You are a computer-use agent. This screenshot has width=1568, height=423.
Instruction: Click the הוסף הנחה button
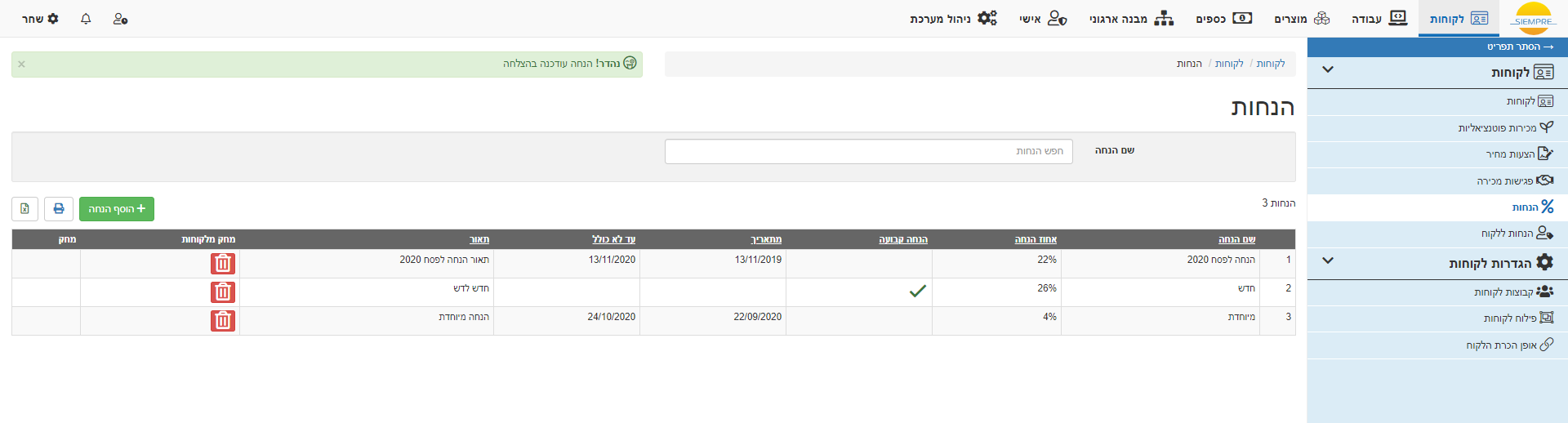click(117, 209)
